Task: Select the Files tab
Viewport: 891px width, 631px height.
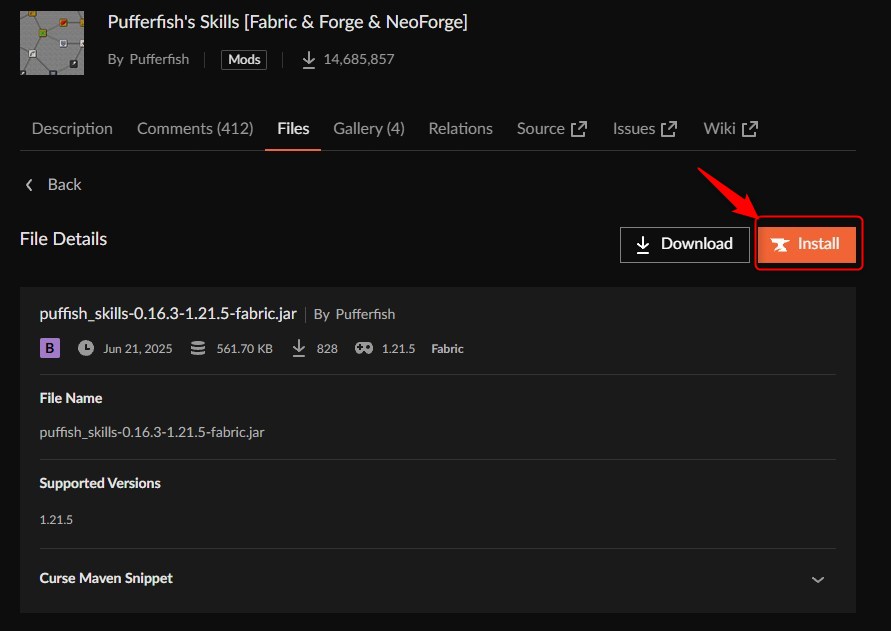Action: pyautogui.click(x=293, y=128)
